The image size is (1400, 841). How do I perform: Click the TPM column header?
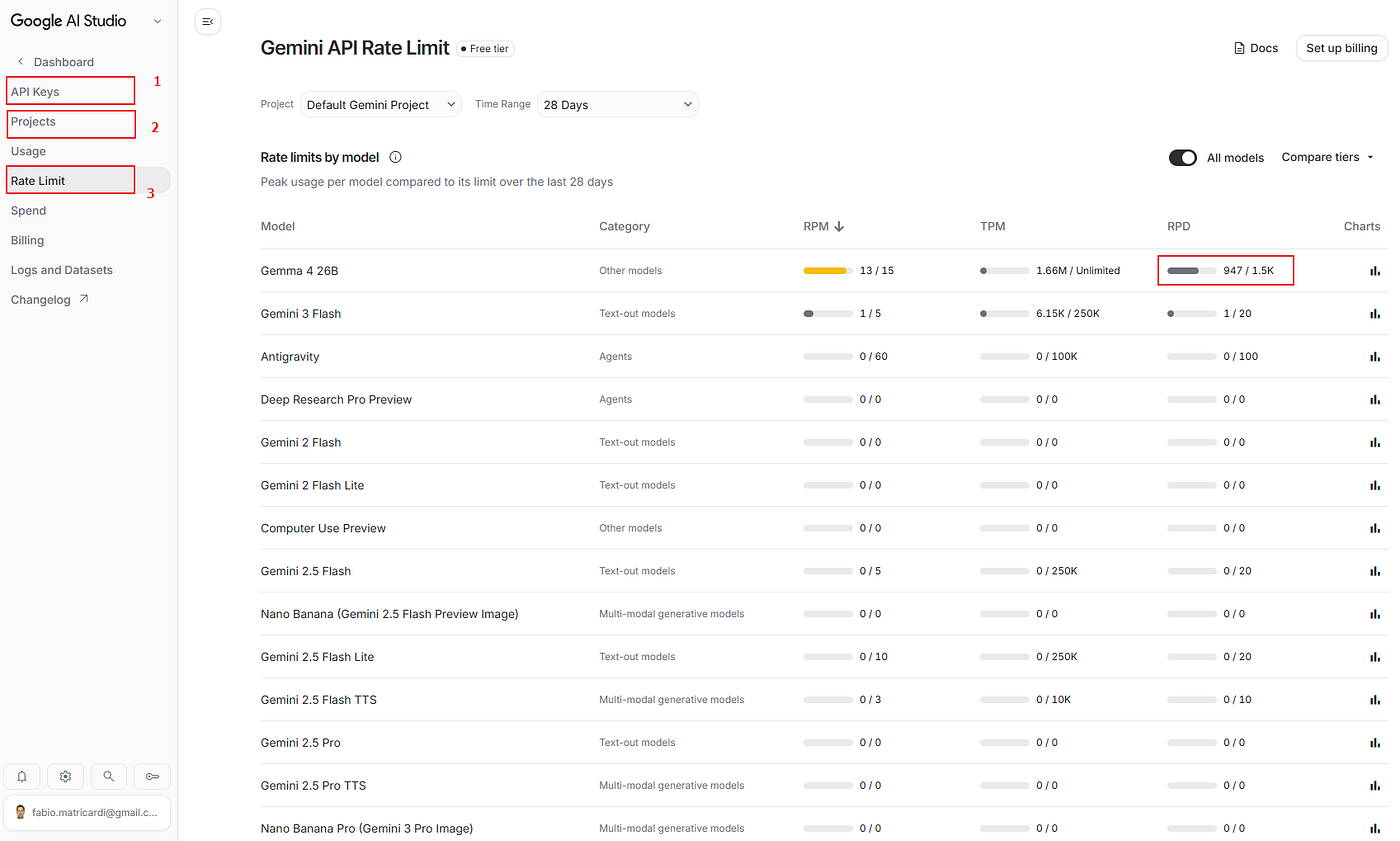click(993, 227)
